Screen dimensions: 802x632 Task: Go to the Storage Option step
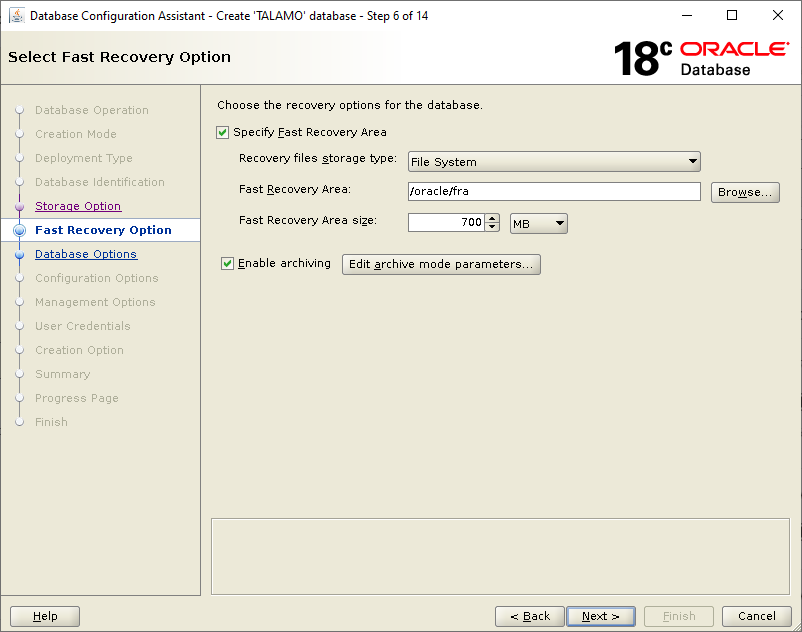pyautogui.click(x=78, y=206)
